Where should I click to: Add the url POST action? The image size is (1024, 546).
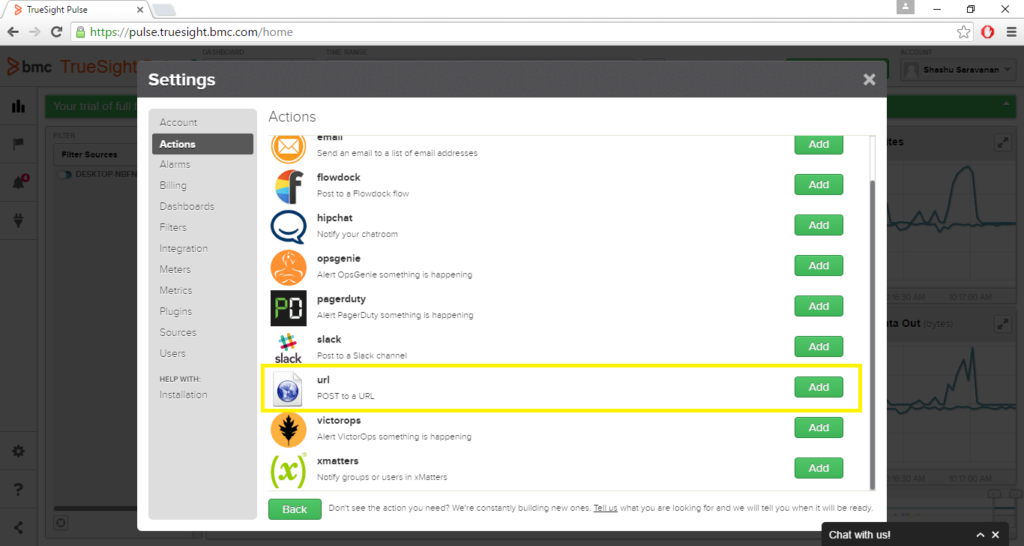(818, 387)
